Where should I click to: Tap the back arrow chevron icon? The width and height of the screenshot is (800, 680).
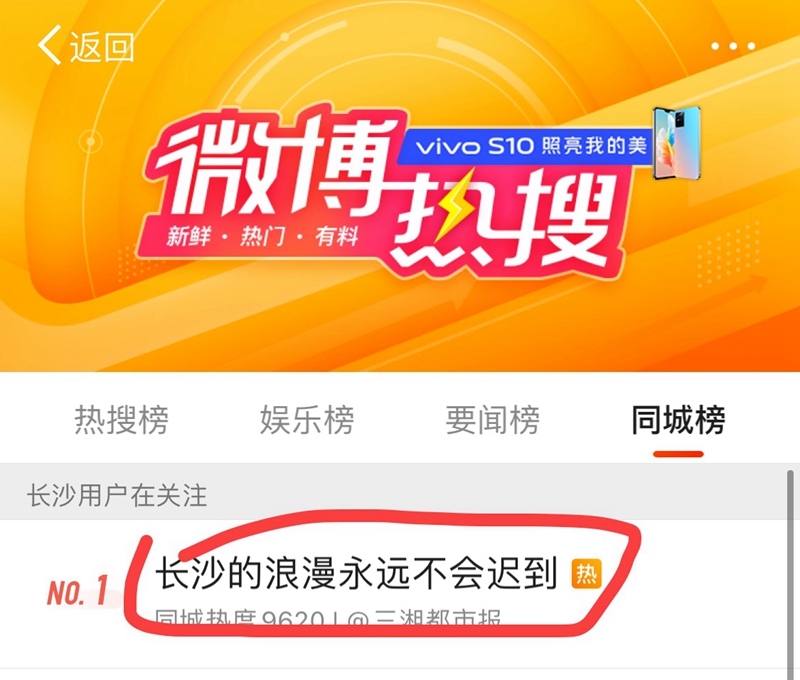click(49, 45)
